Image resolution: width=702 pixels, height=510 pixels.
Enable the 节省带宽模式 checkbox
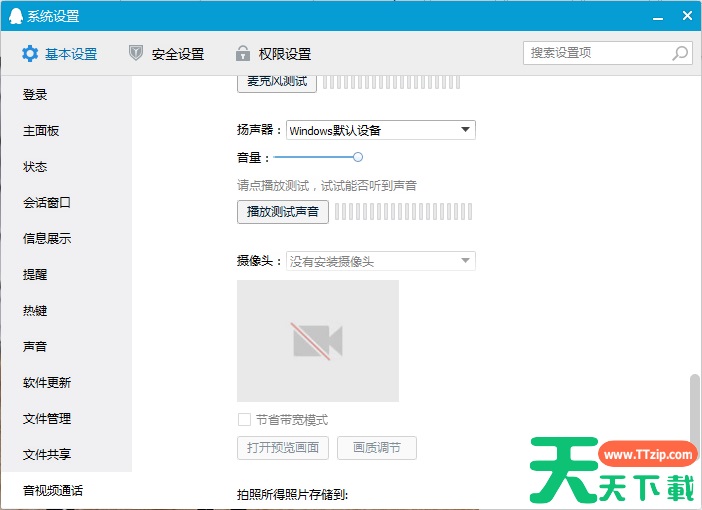(x=244, y=420)
